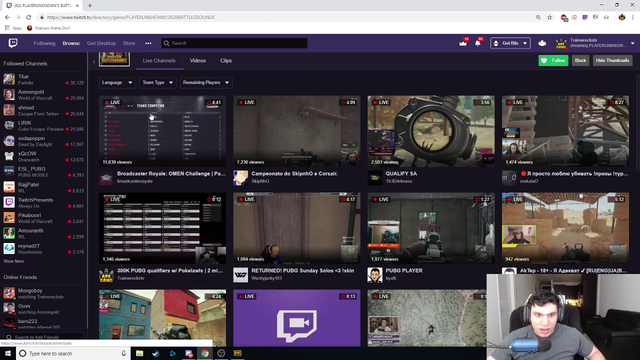The height and width of the screenshot is (360, 640).
Task: Open the QUALIFY SA scope stream thumbnail
Action: (x=431, y=131)
